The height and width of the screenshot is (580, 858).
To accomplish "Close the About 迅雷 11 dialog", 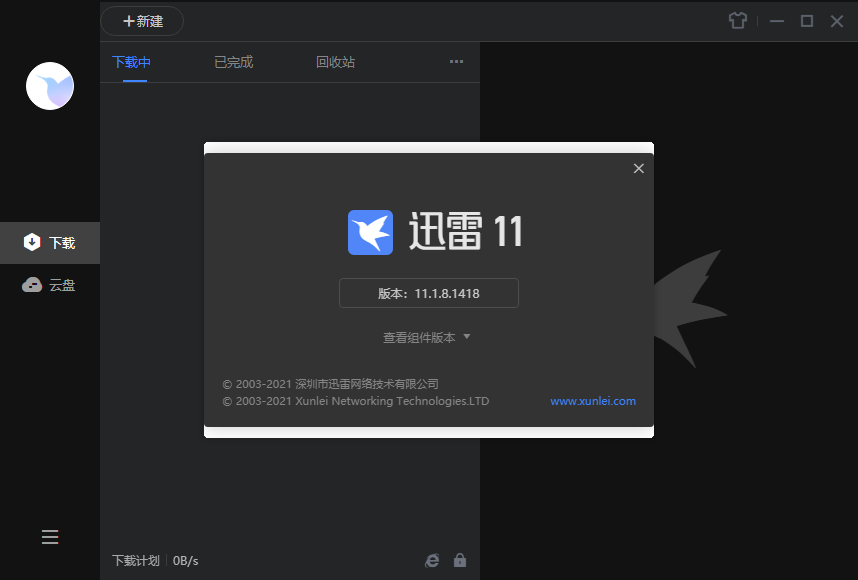I will 639,169.
